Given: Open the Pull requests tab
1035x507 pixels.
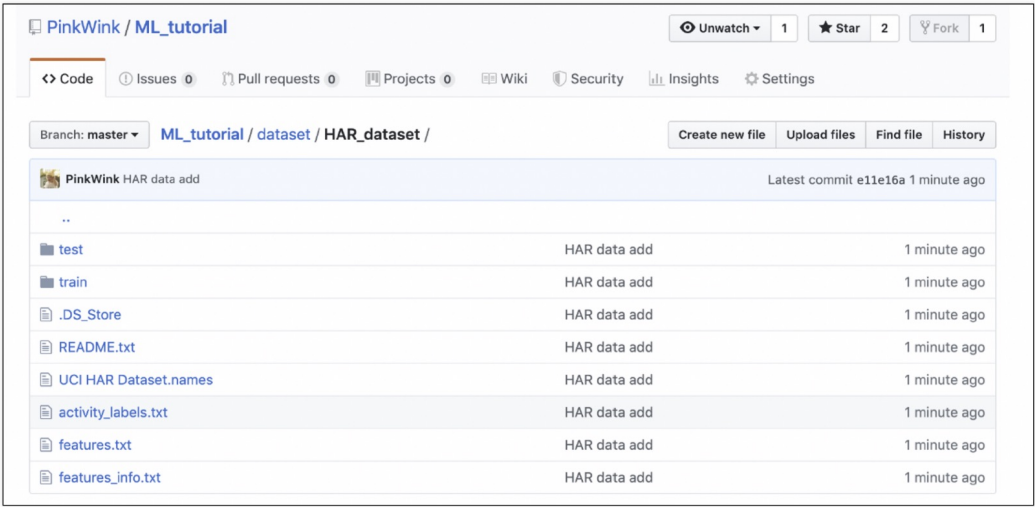Looking at the screenshot, I should point(280,79).
